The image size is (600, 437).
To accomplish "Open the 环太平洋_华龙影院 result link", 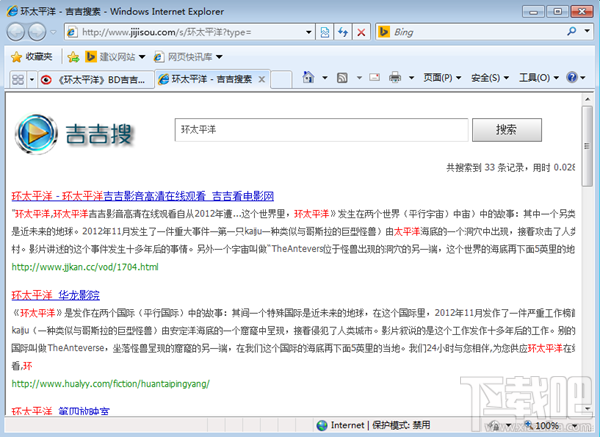I will pos(55,295).
